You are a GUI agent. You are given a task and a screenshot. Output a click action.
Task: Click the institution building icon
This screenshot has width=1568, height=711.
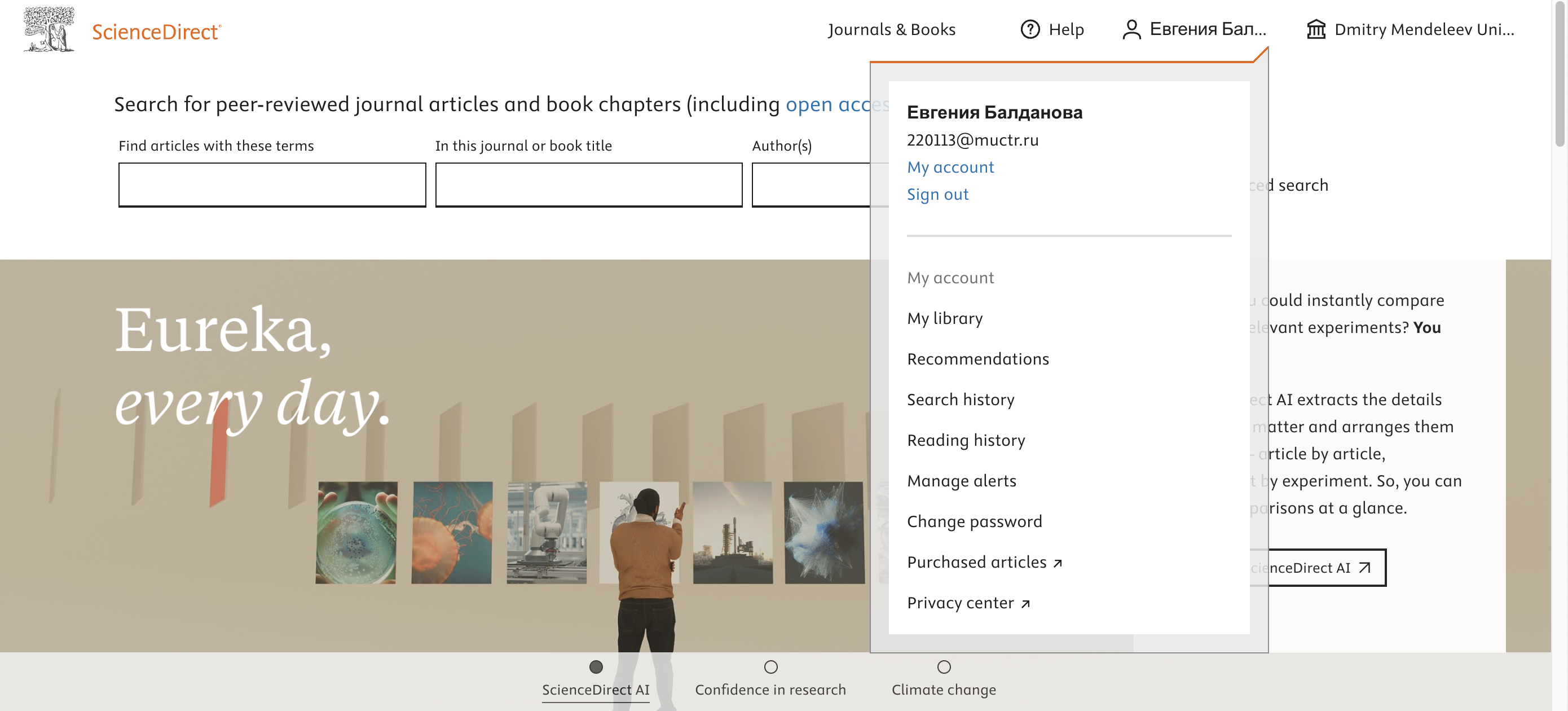coord(1315,29)
